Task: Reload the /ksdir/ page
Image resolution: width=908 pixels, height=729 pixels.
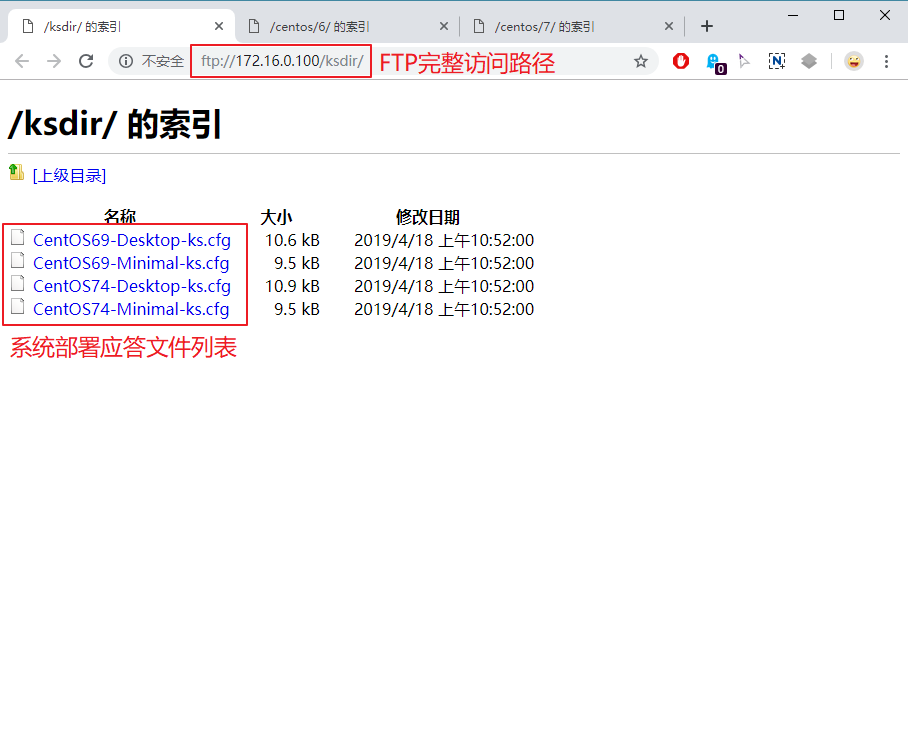Action: [x=86, y=61]
